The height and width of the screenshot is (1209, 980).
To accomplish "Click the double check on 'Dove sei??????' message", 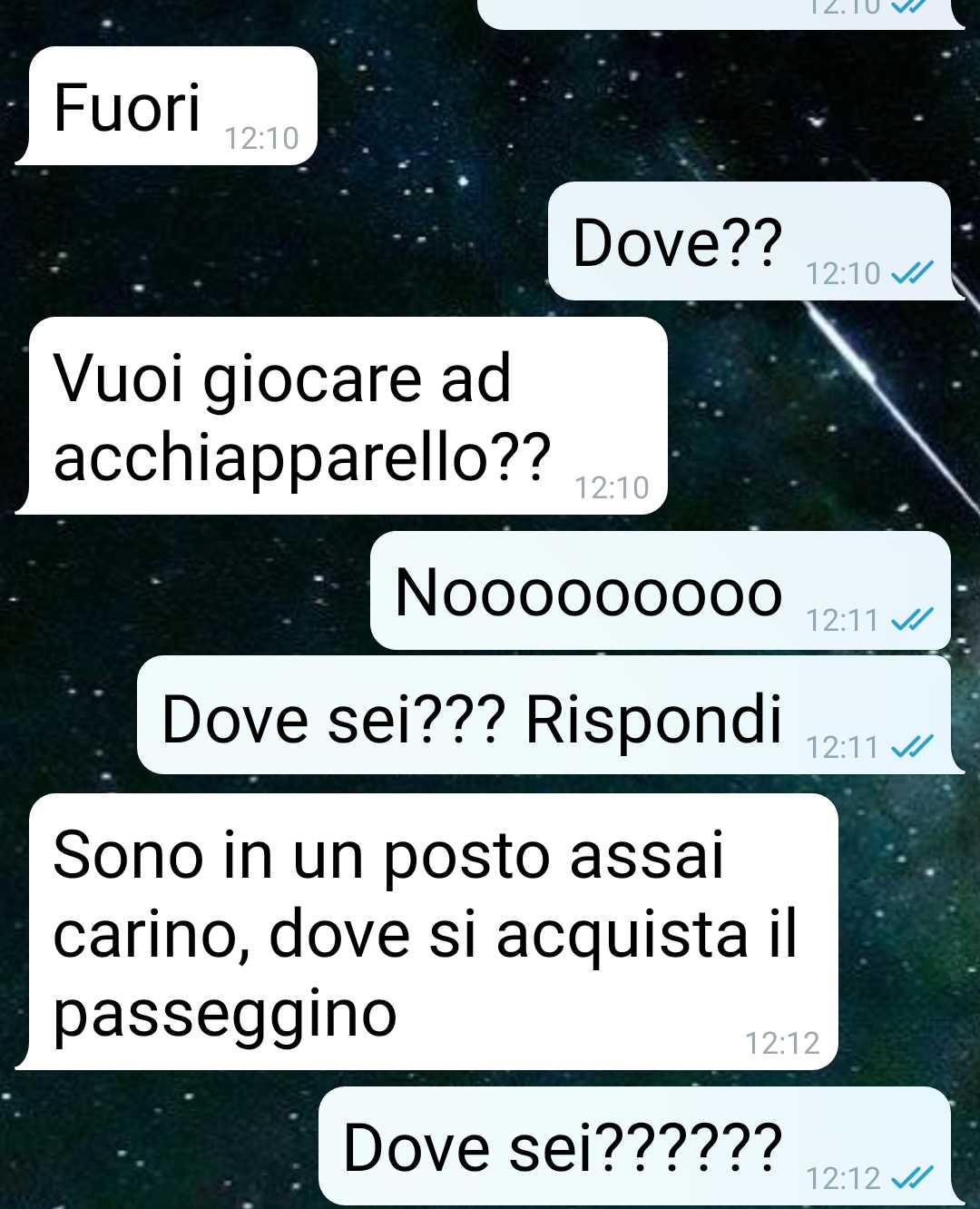I will pyautogui.click(x=912, y=1177).
